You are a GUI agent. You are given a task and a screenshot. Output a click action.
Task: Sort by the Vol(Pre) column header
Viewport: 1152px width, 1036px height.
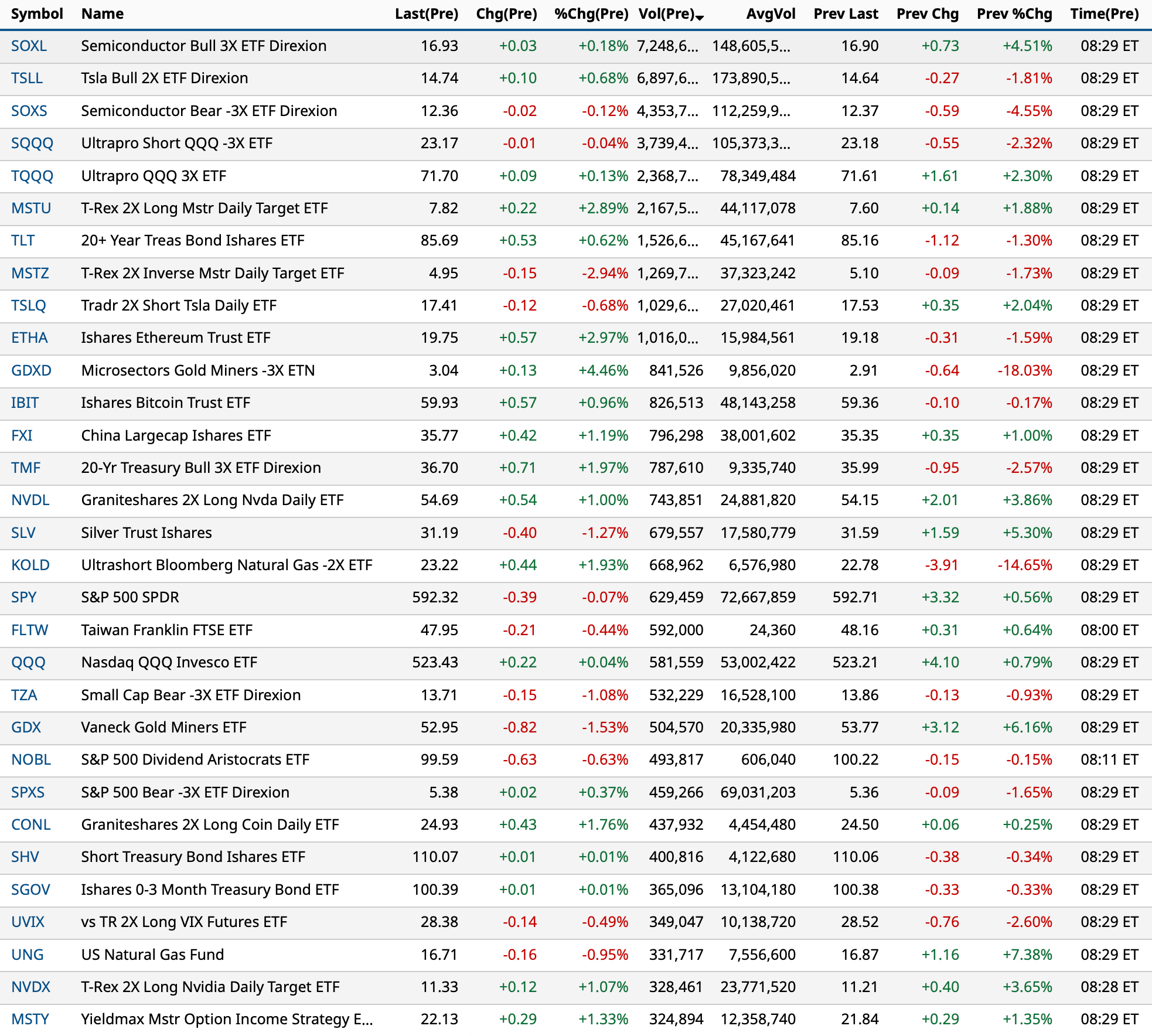(x=666, y=14)
